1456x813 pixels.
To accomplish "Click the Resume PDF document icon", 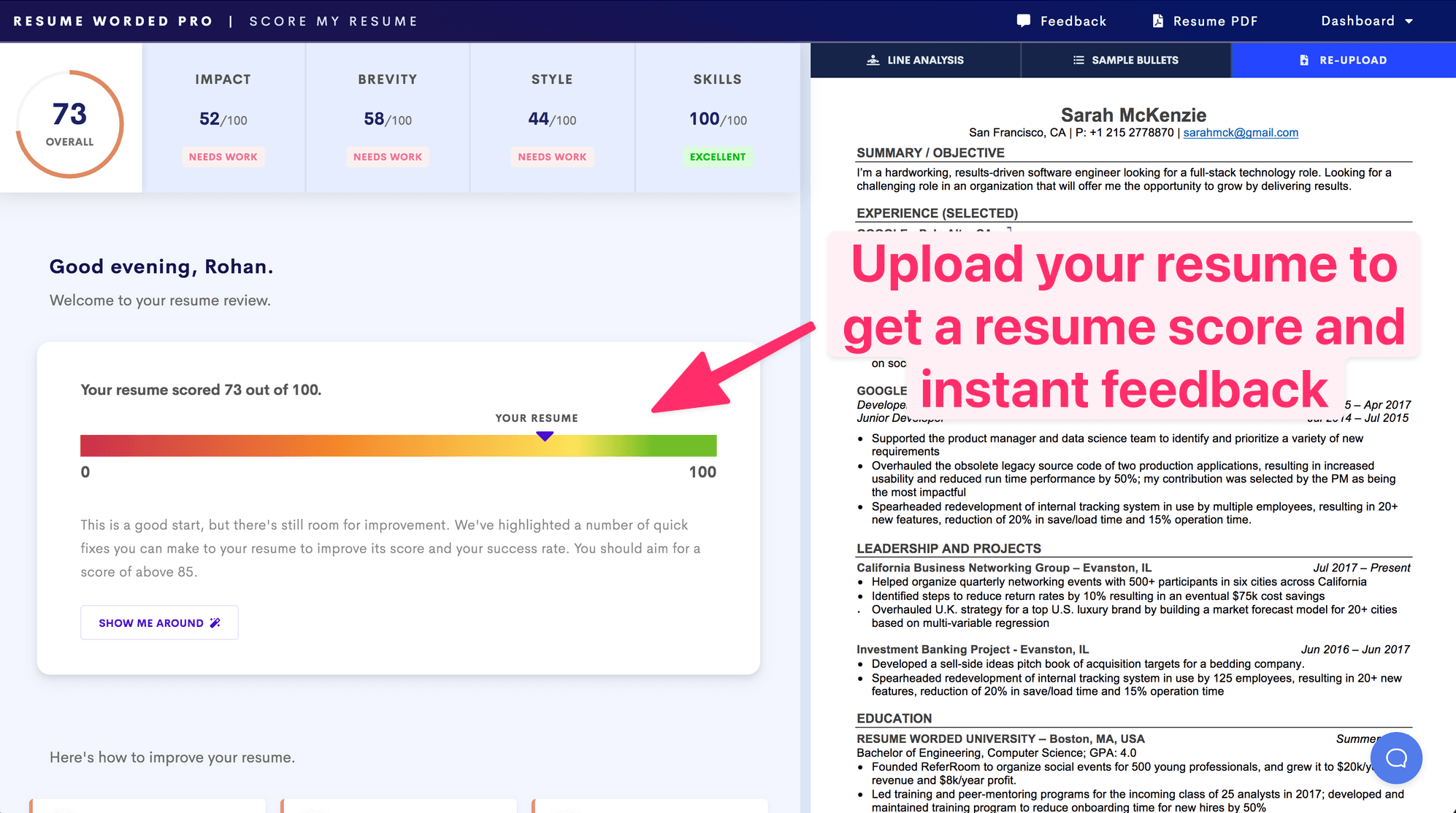I will [1157, 20].
